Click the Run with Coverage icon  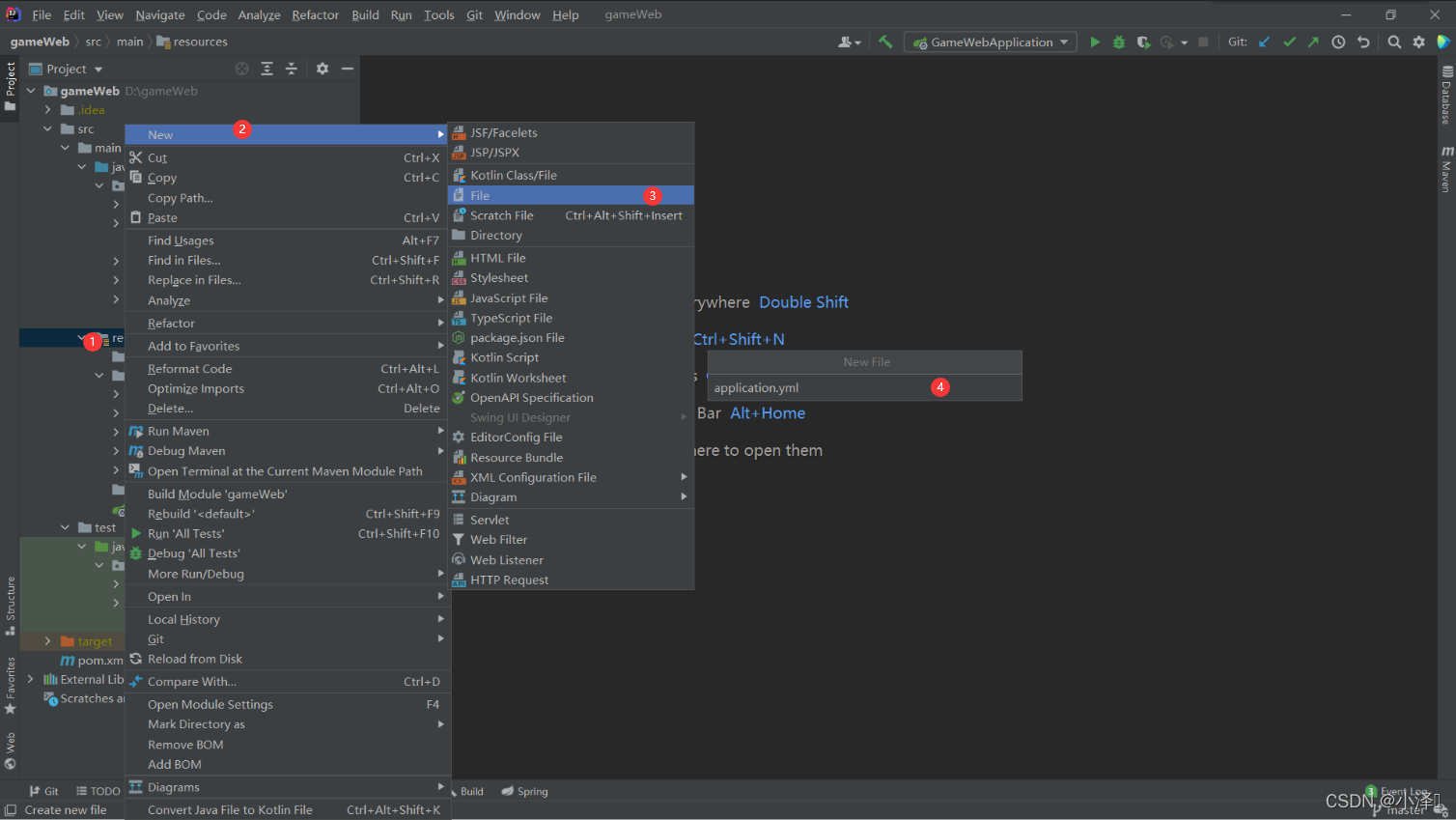(x=1143, y=42)
